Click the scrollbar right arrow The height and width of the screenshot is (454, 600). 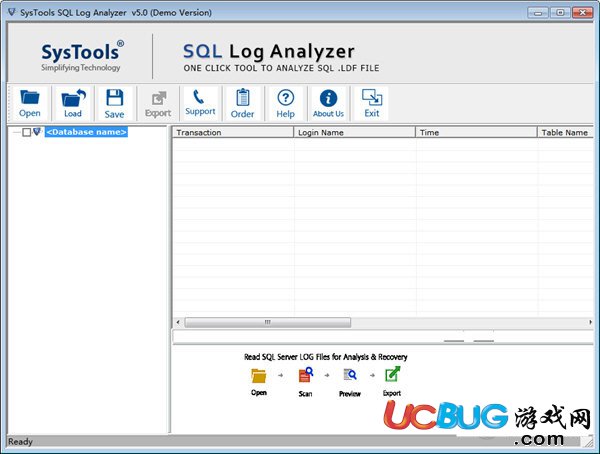(x=590, y=322)
